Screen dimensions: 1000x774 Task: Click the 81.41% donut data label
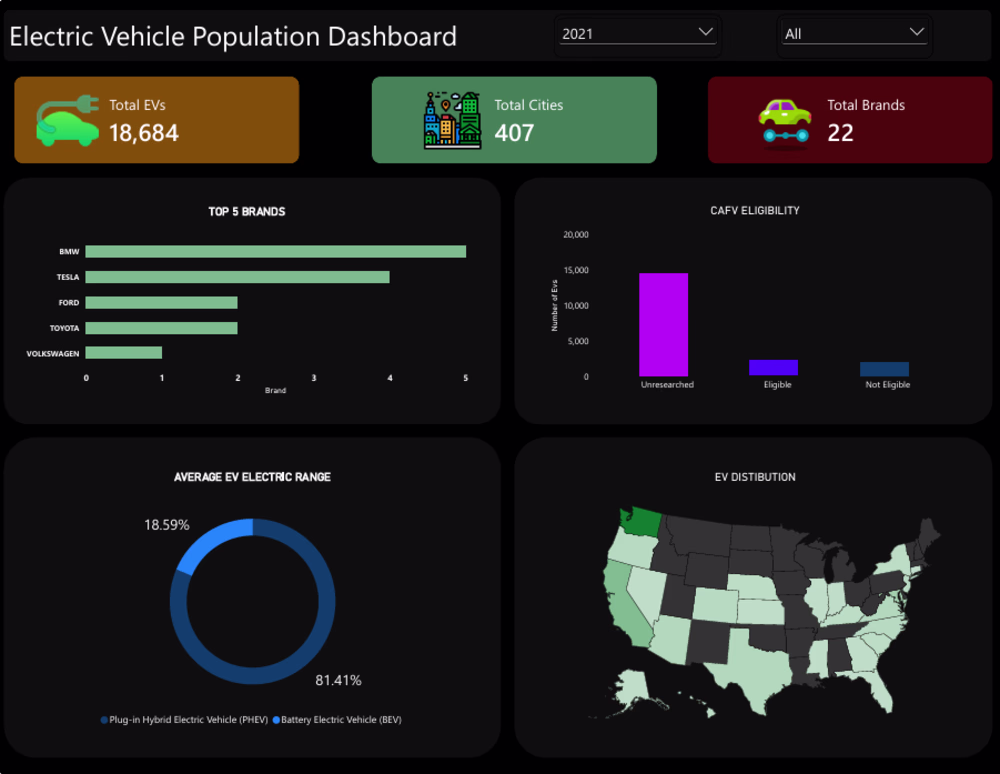pyautogui.click(x=338, y=680)
